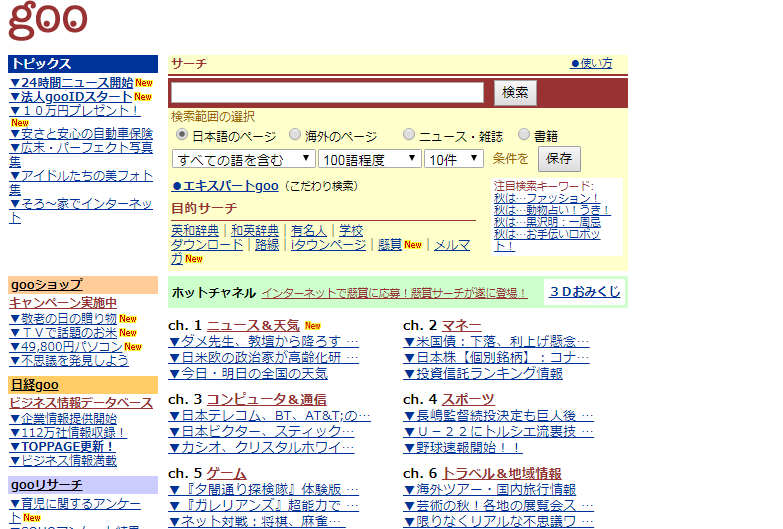Open the すべての語を含む dropdown

(244, 159)
